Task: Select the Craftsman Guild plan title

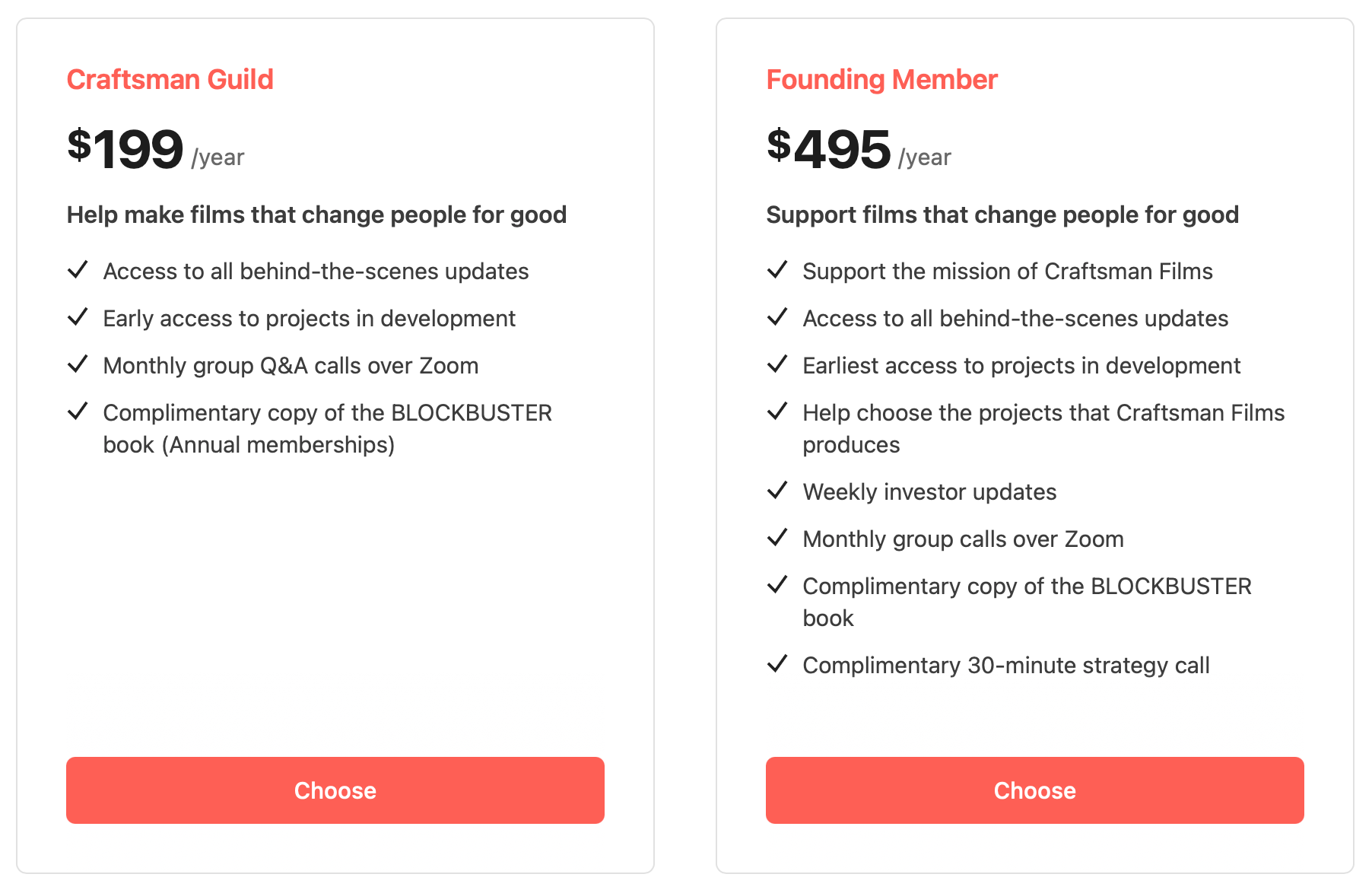Action: pyautogui.click(x=170, y=79)
